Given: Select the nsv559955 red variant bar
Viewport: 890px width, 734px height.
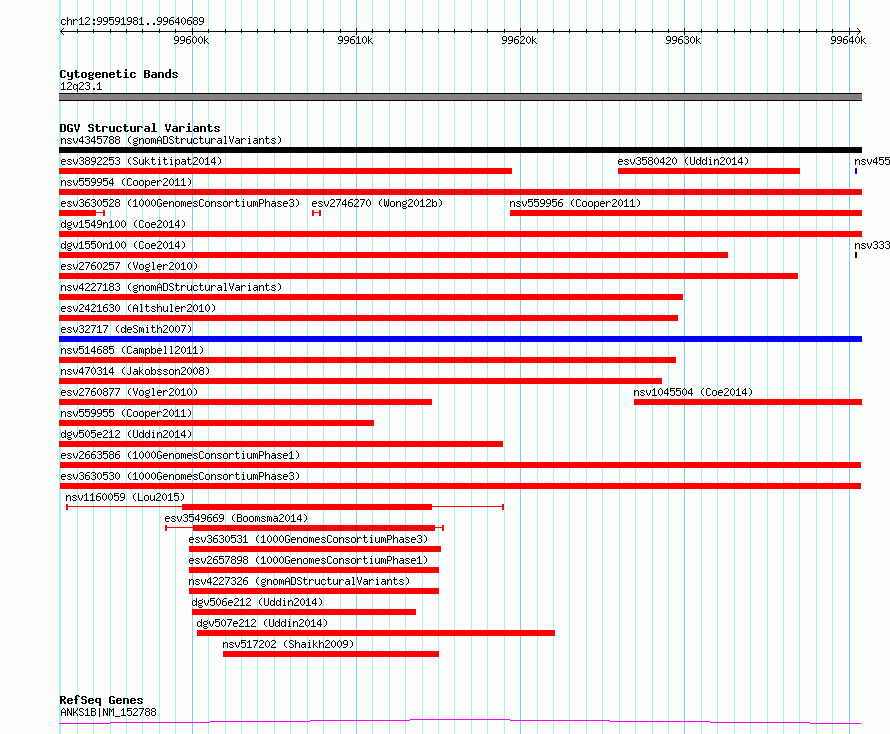Looking at the screenshot, I should click(216, 423).
